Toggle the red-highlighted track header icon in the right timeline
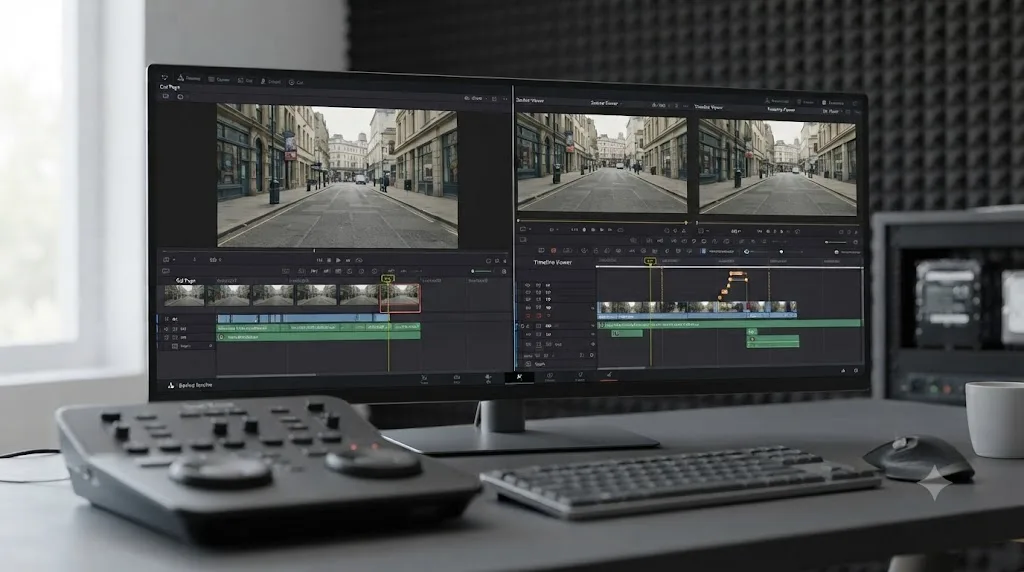The height and width of the screenshot is (572, 1024). click(539, 316)
